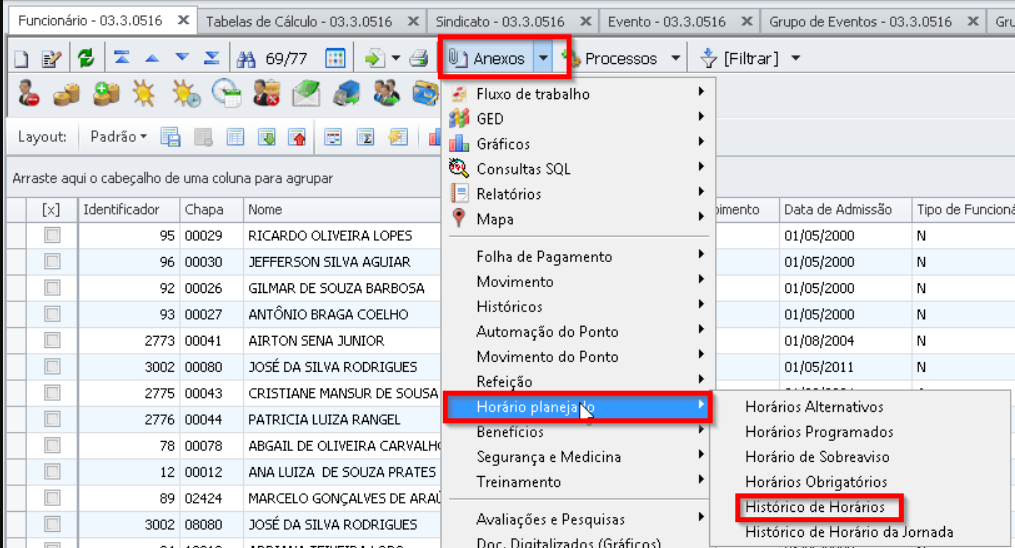This screenshot has width=1015, height=548.
Task: Check the box for GILMAR DE SOUZA BARBOSA
Action: [x=52, y=288]
